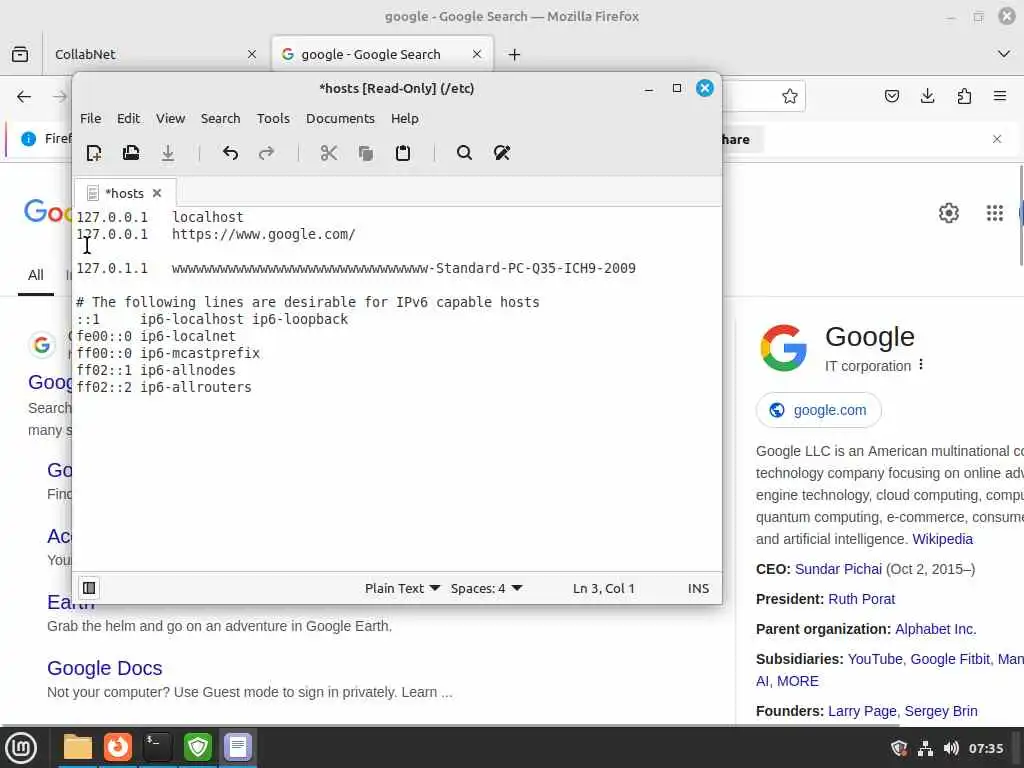
Task: Click the IPv6 capable hosts comment line
Action: point(308,302)
